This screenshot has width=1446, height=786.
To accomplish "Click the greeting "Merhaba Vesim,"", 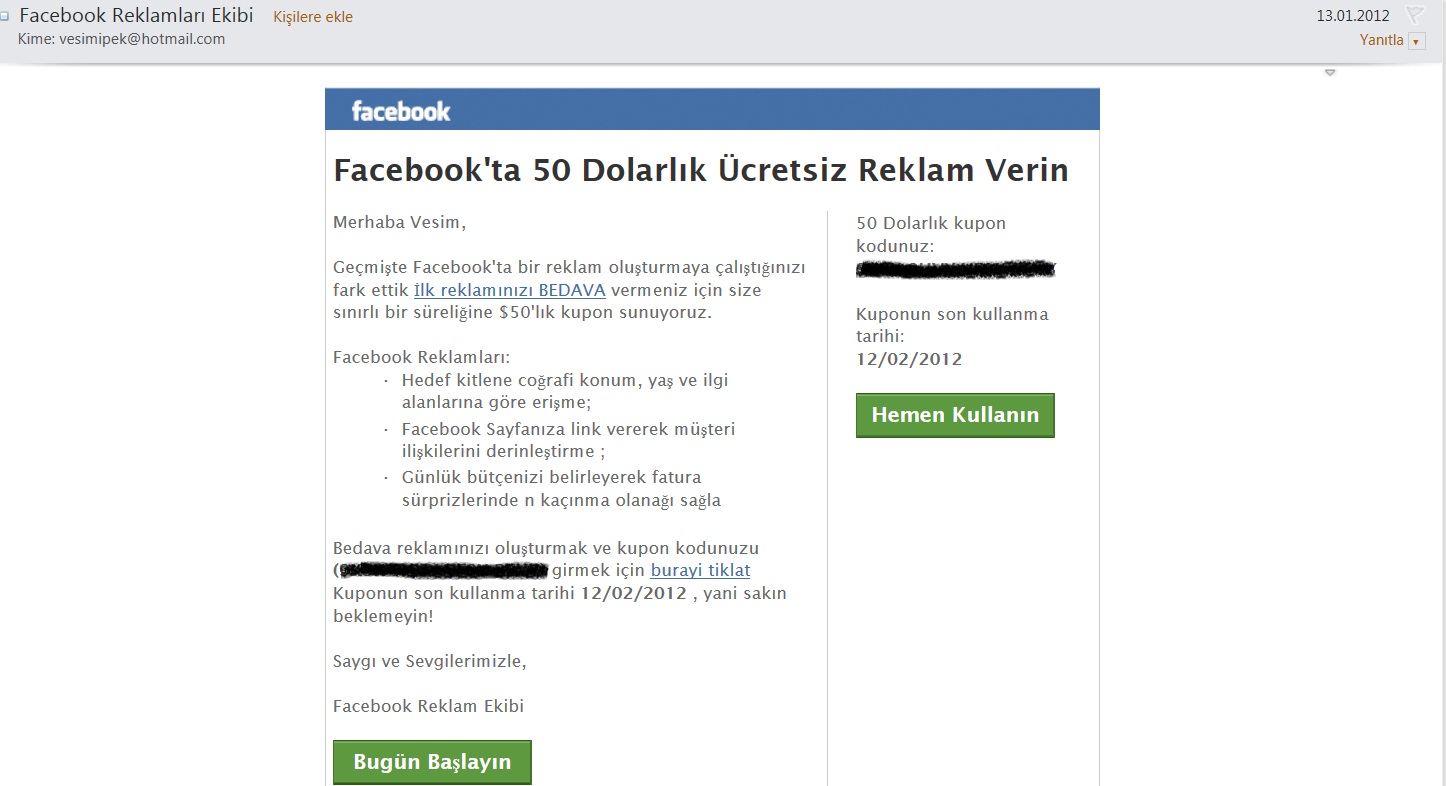I will (x=399, y=223).
